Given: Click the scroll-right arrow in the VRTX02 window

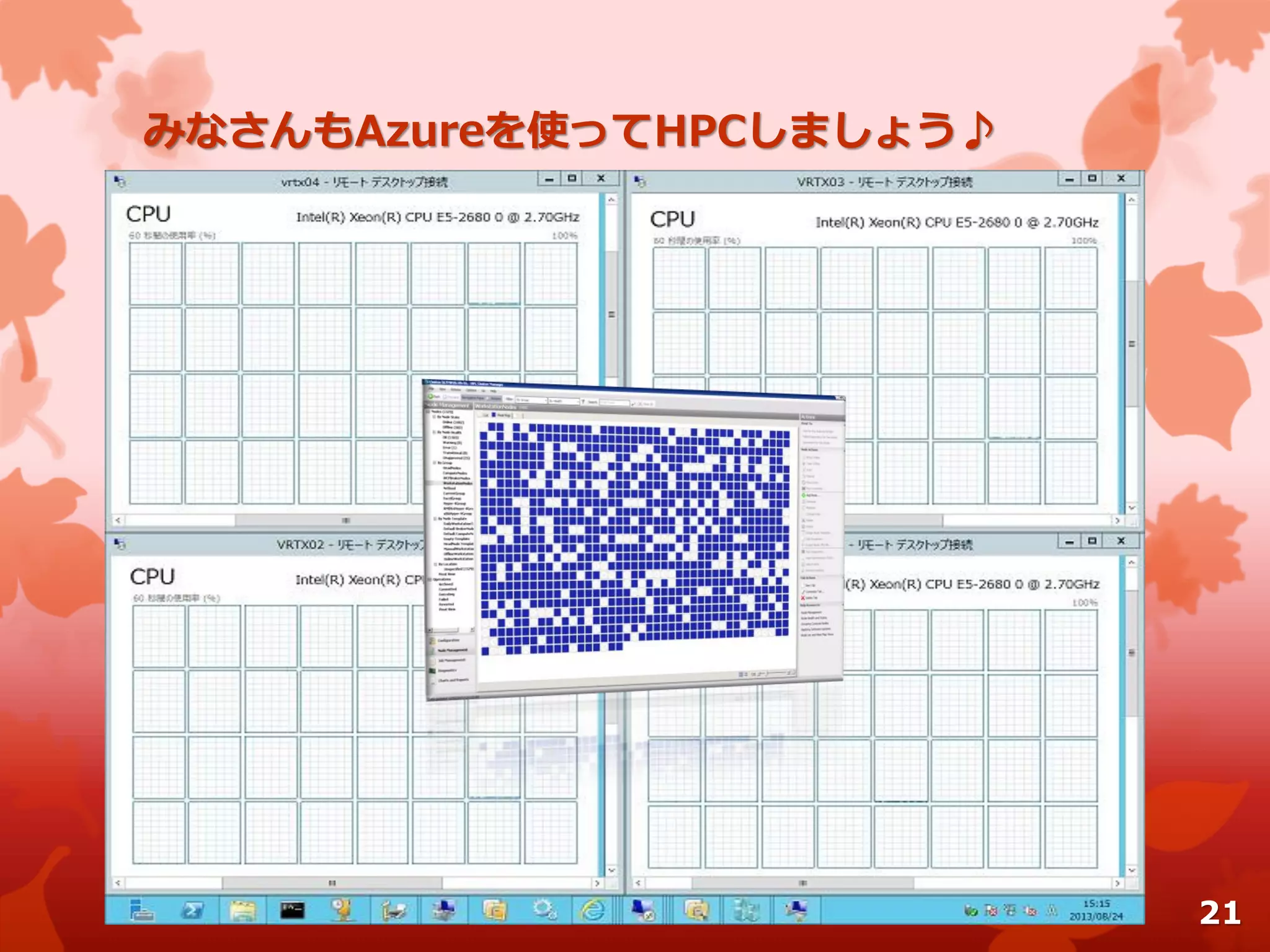Looking at the screenshot, I should coord(597,883).
